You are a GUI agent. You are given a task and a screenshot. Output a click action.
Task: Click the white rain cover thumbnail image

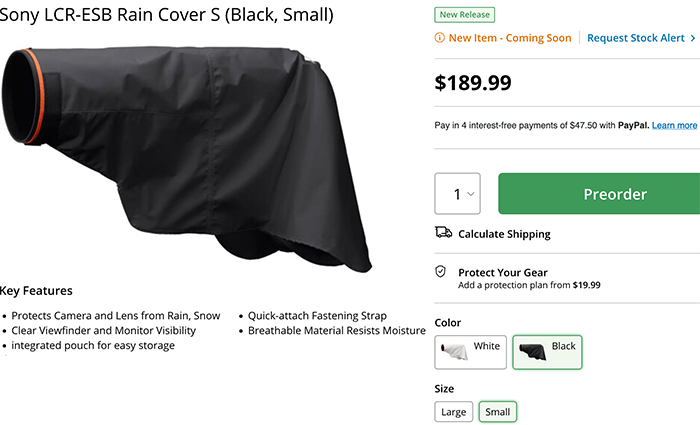(x=455, y=352)
